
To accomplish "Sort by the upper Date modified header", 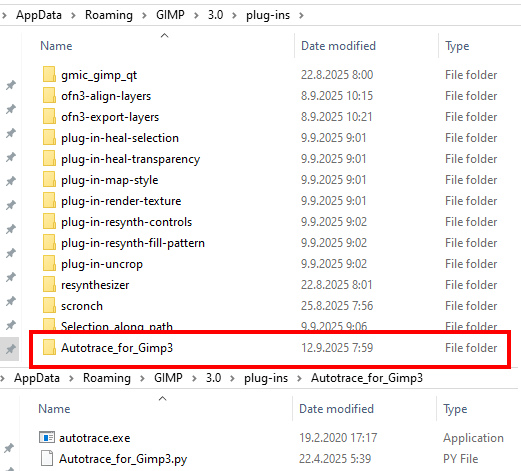I will tap(338, 46).
